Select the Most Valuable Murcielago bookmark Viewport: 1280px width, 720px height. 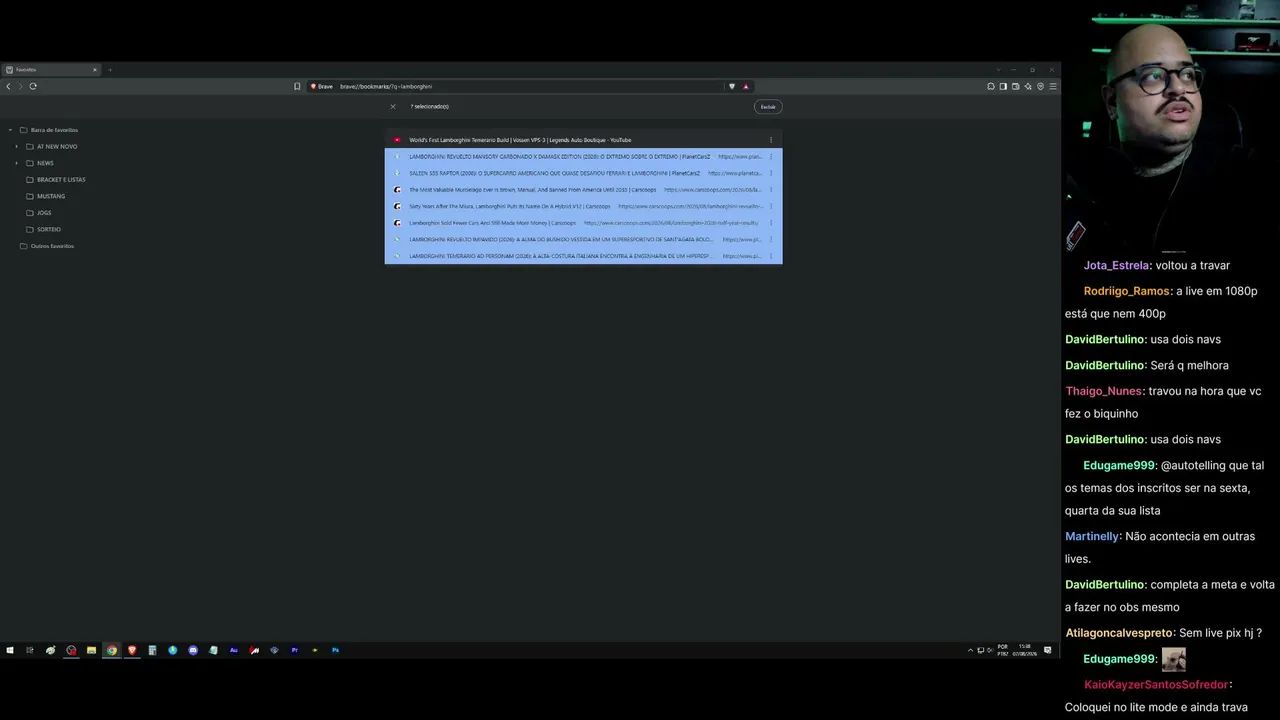(583, 190)
